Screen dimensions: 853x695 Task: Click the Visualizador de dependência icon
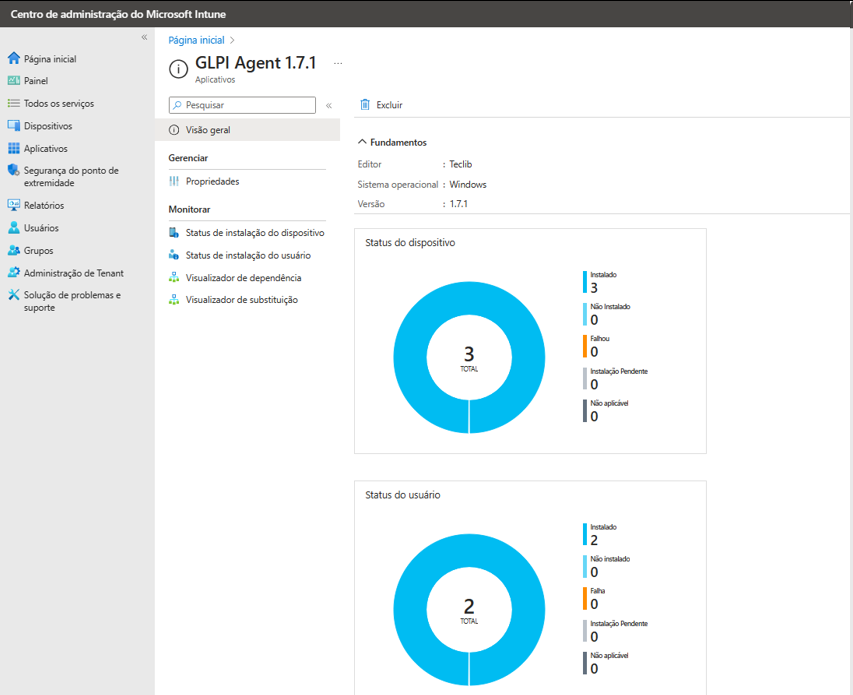(x=174, y=277)
